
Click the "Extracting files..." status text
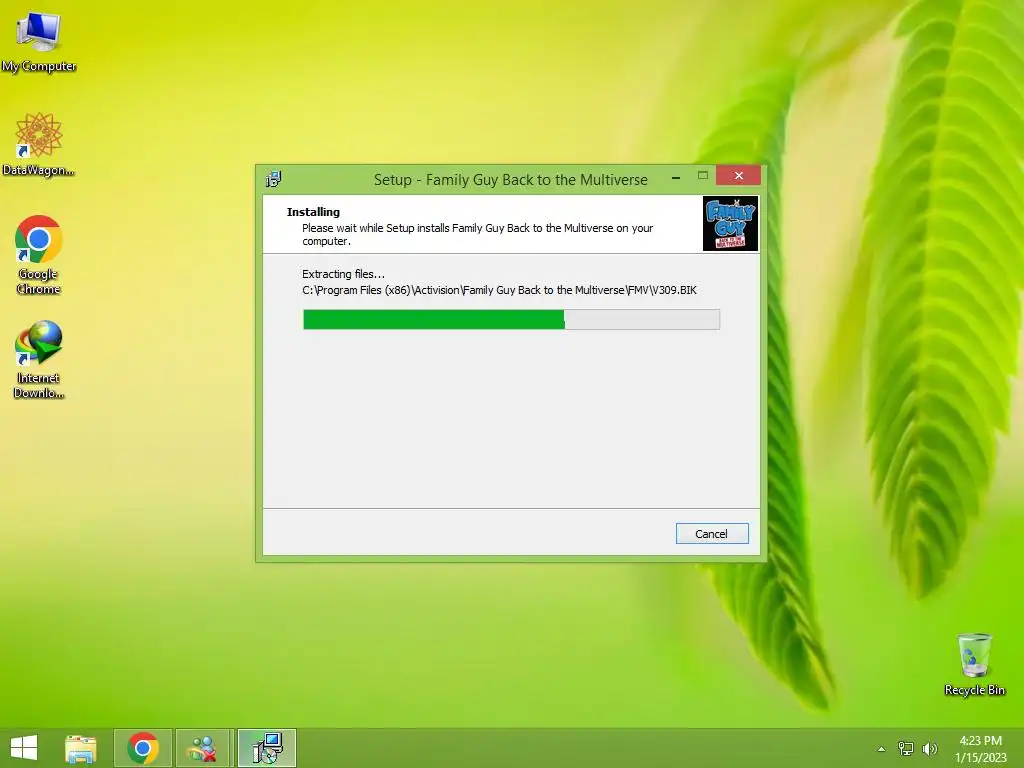coord(344,274)
